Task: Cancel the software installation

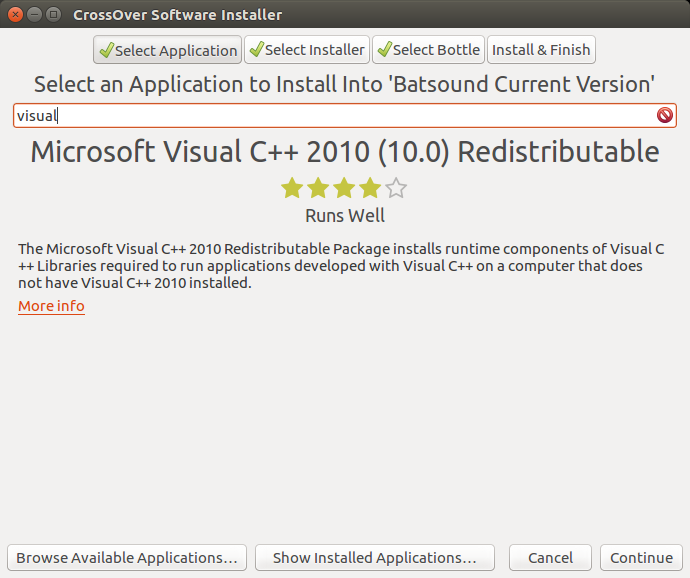Action: tap(550, 558)
